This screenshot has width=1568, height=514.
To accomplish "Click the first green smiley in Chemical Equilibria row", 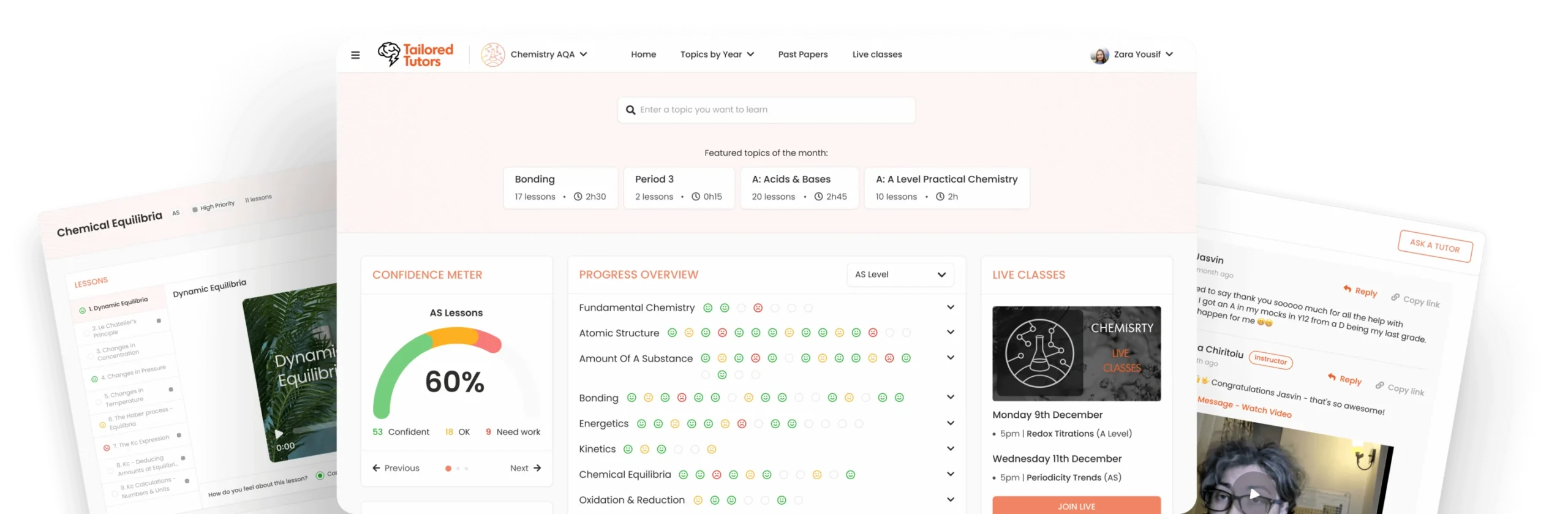I will [684, 475].
